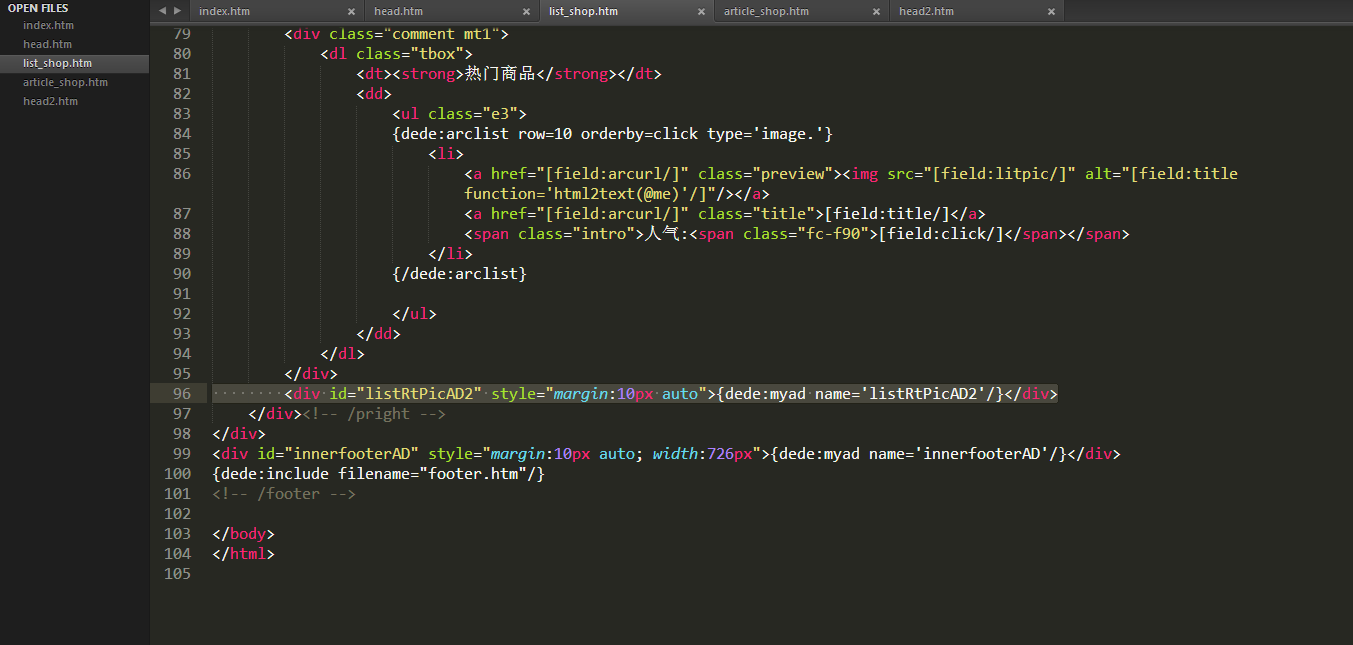Viewport: 1353px width, 645px height.
Task: Click line number 86 in the gutter
Action: click(181, 174)
